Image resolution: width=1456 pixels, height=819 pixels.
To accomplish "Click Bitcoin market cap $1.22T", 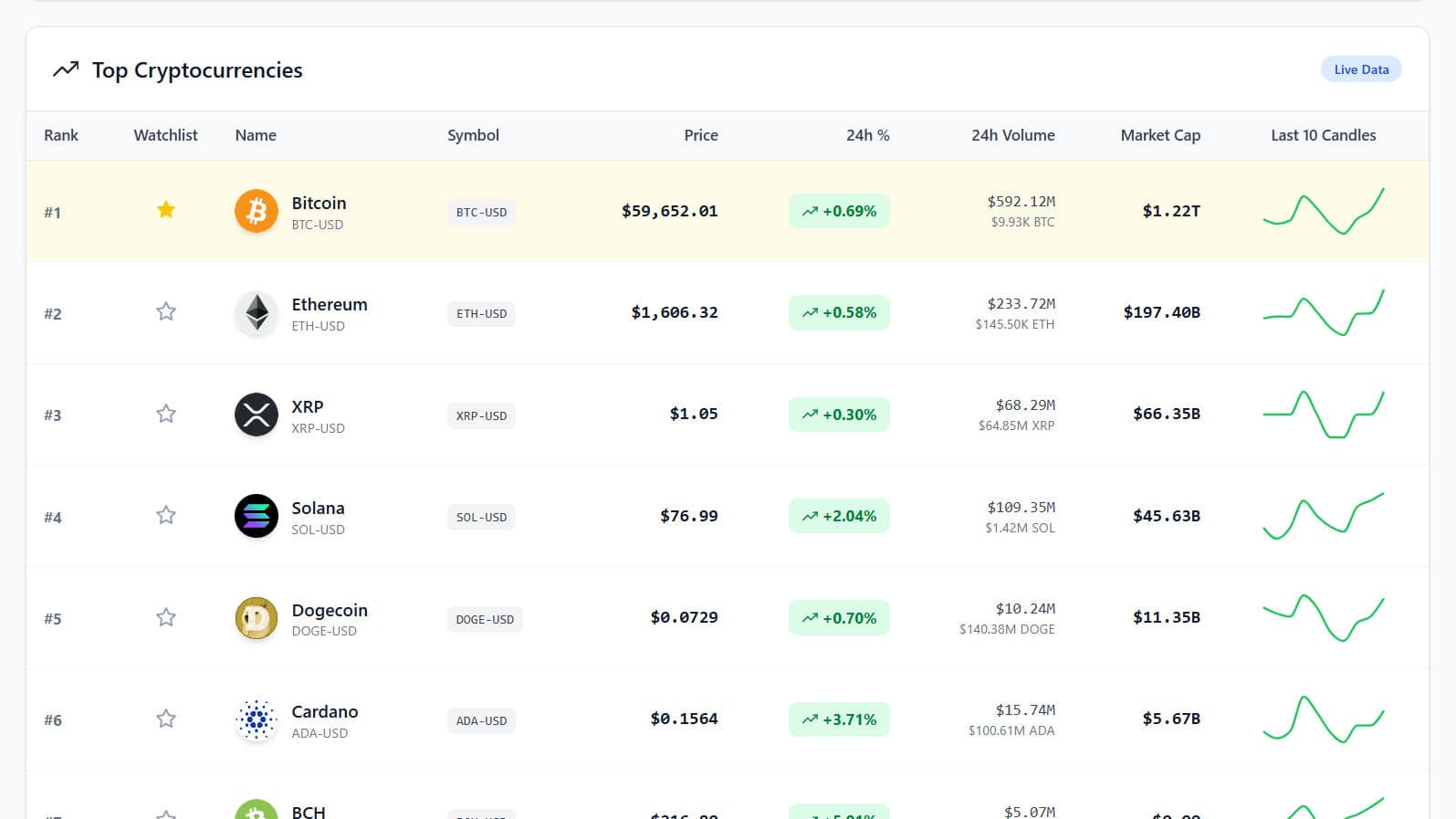I will (1171, 211).
